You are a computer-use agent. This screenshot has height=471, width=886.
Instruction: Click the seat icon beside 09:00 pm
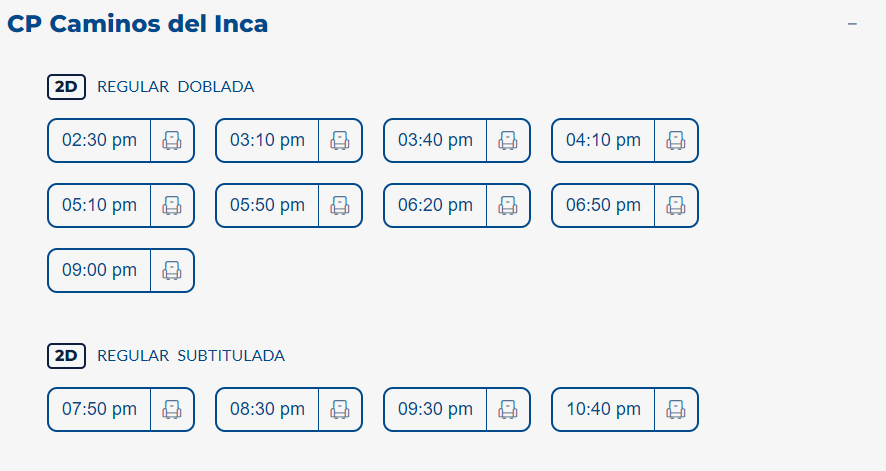pos(172,271)
